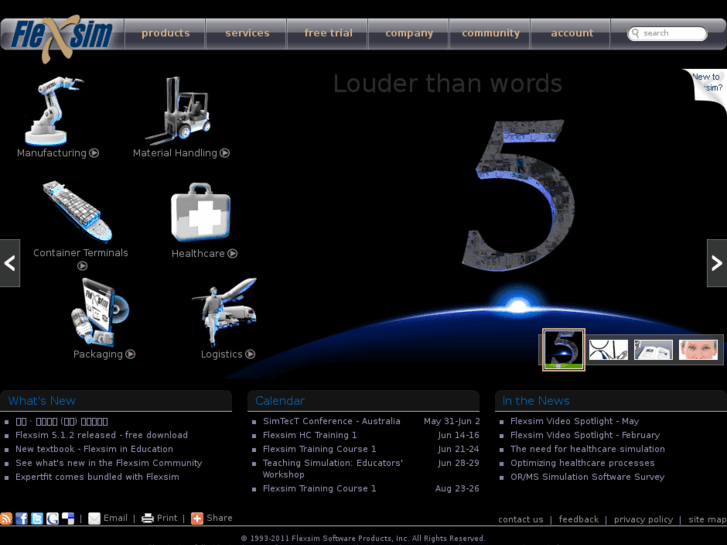Open the Logistics airplane icon
This screenshot has width=727, height=545.
tap(224, 312)
